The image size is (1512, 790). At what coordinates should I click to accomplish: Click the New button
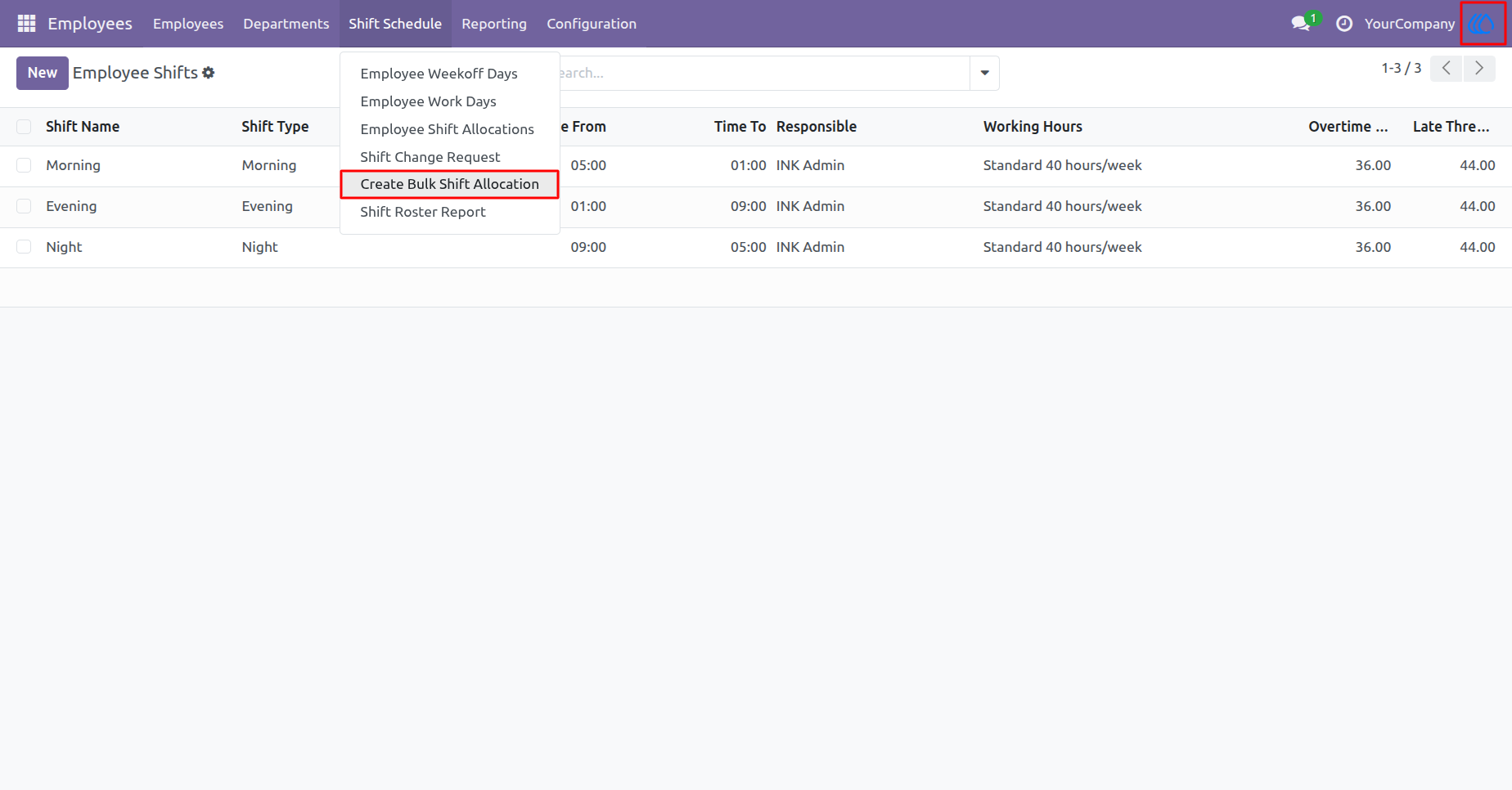(43, 73)
